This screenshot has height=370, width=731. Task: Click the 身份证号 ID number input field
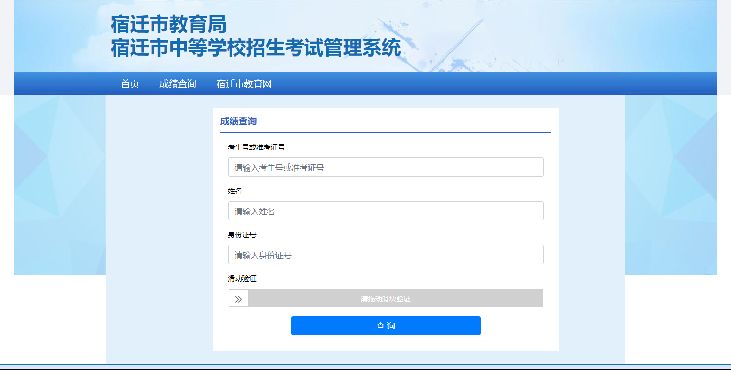tap(386, 255)
